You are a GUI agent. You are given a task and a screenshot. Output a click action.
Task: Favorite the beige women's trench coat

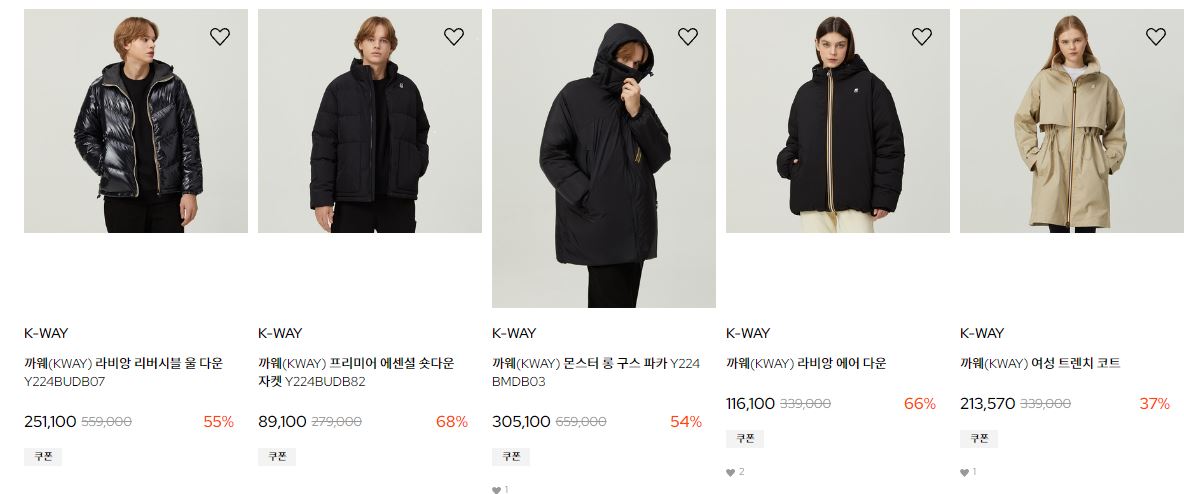coord(1156,36)
